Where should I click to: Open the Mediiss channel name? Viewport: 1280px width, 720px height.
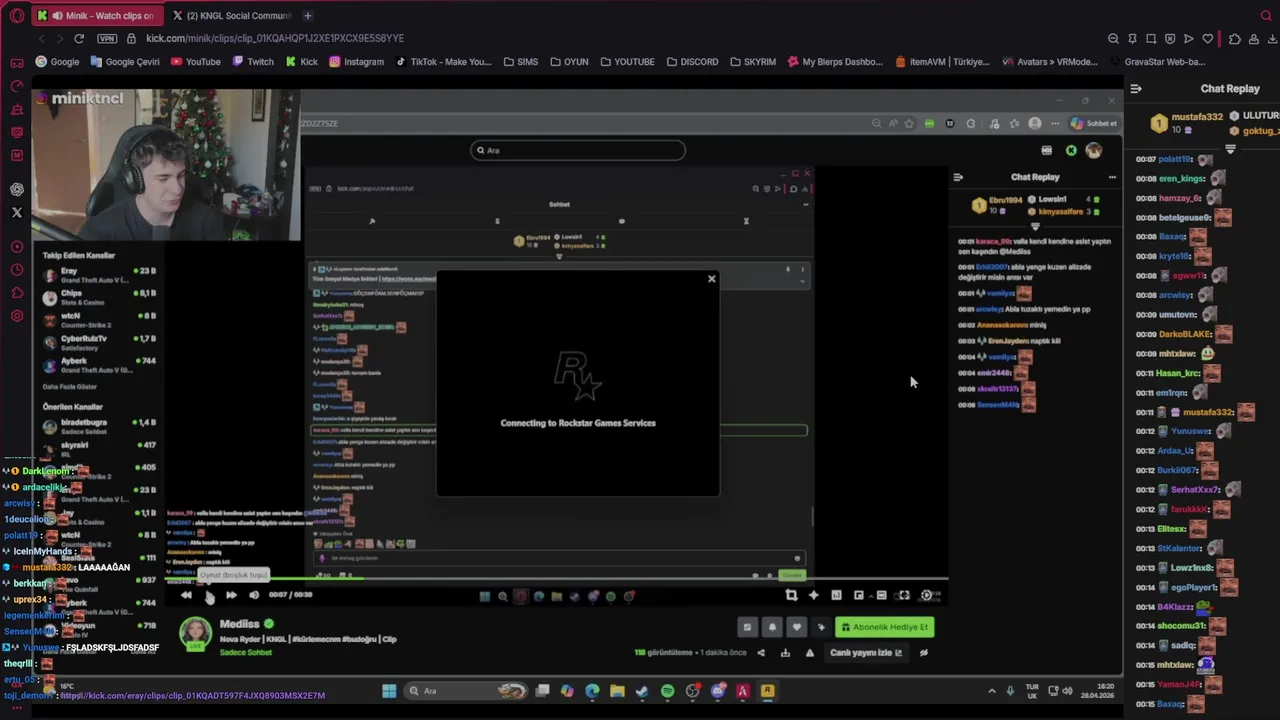click(239, 624)
